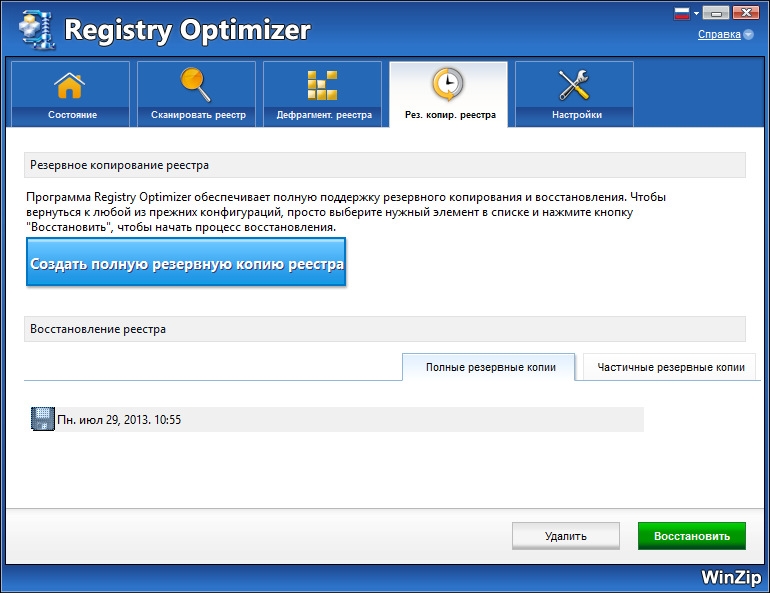Open Дефрагмент. реестра tab label

pos(324,115)
